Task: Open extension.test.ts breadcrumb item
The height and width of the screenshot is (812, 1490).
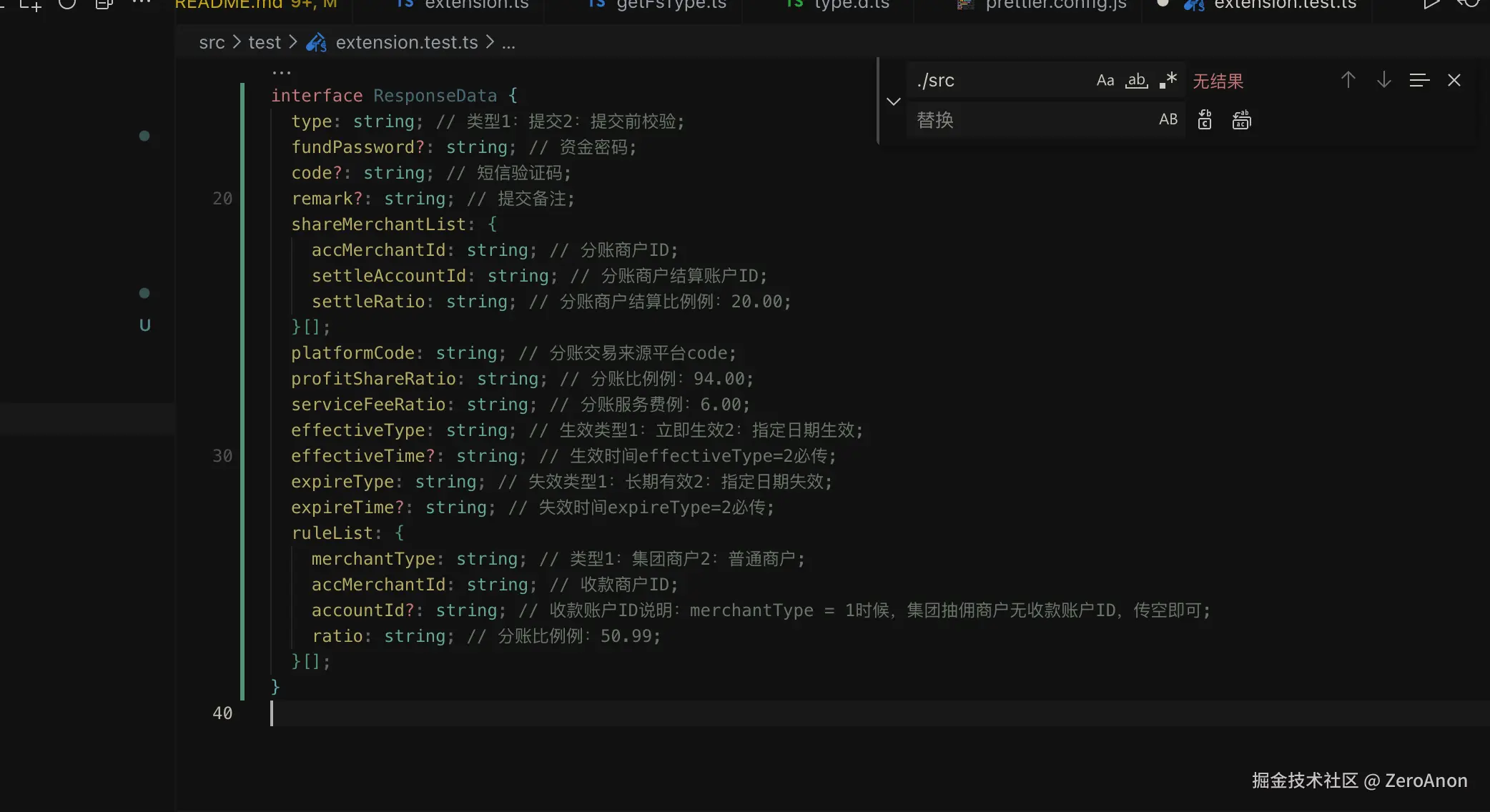Action: click(406, 43)
